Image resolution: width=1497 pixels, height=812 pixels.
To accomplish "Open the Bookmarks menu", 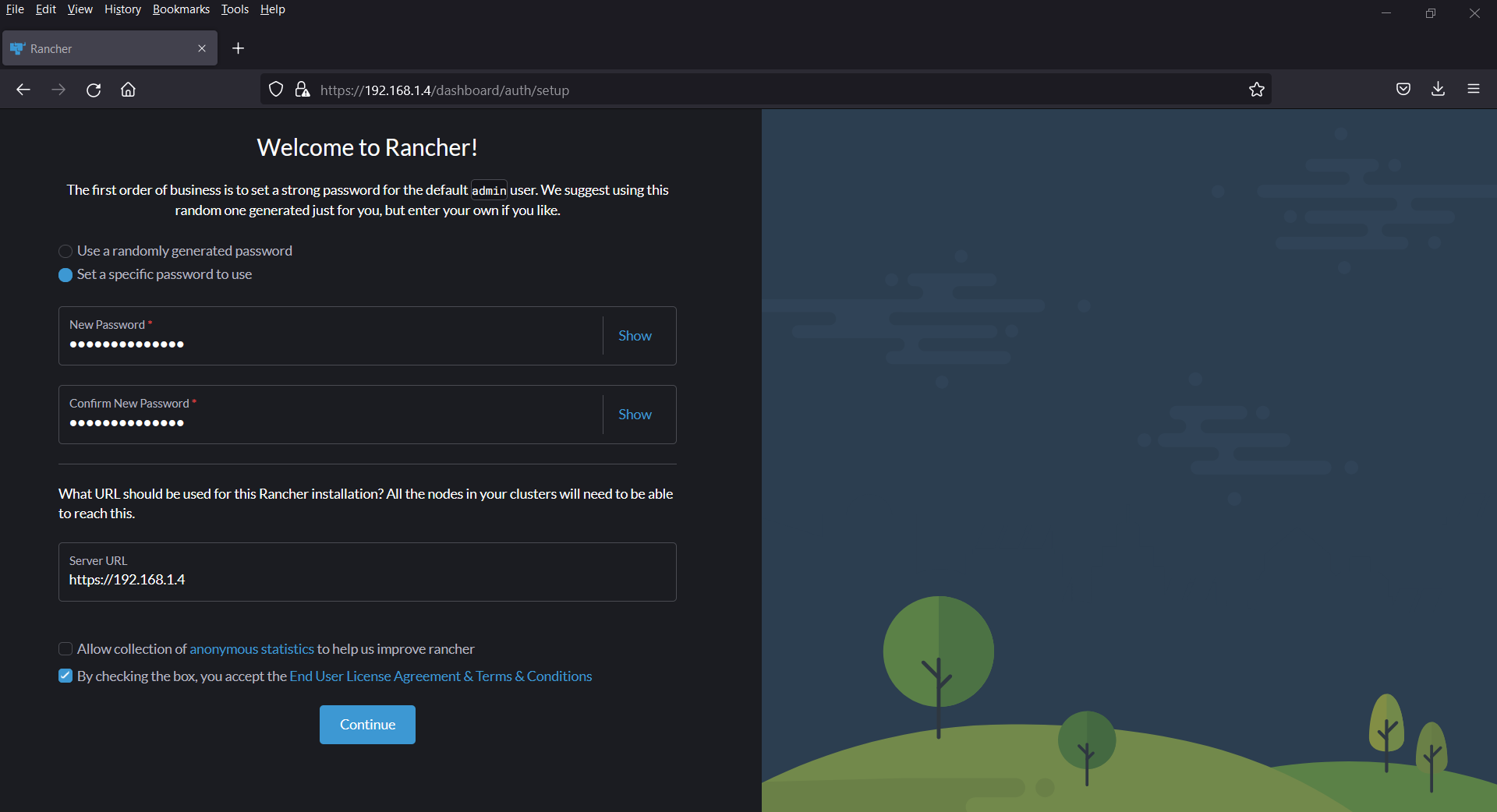I will [x=181, y=9].
